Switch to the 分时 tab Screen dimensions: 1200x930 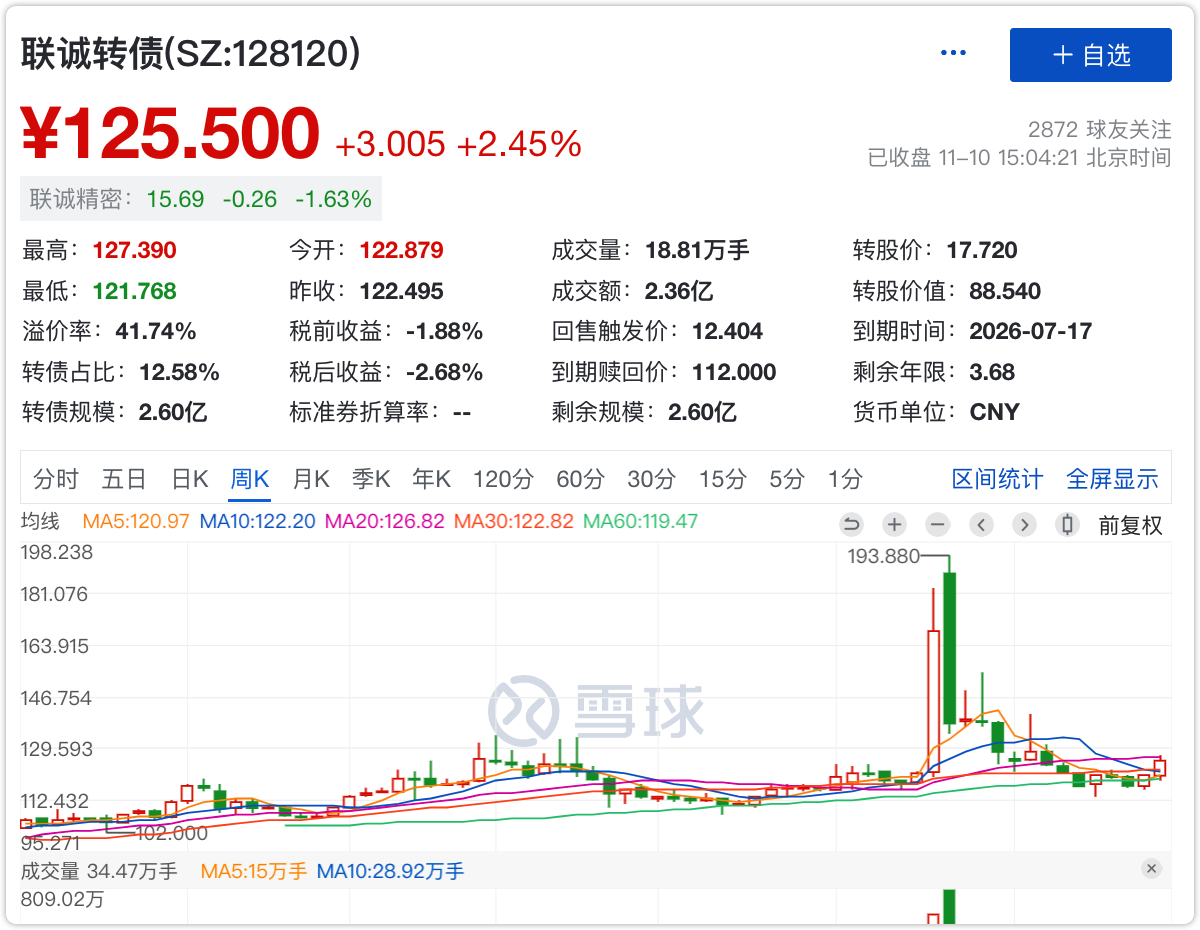coord(56,479)
